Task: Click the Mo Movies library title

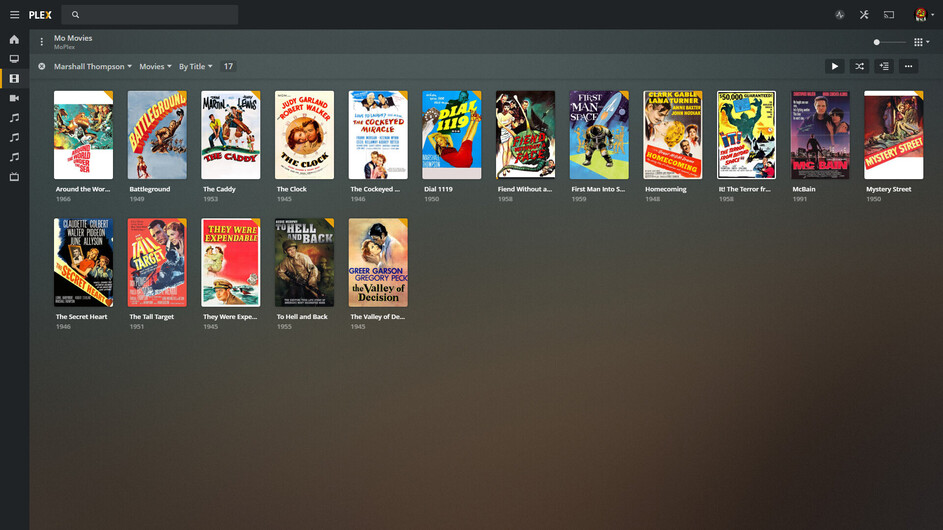Action: (73, 38)
